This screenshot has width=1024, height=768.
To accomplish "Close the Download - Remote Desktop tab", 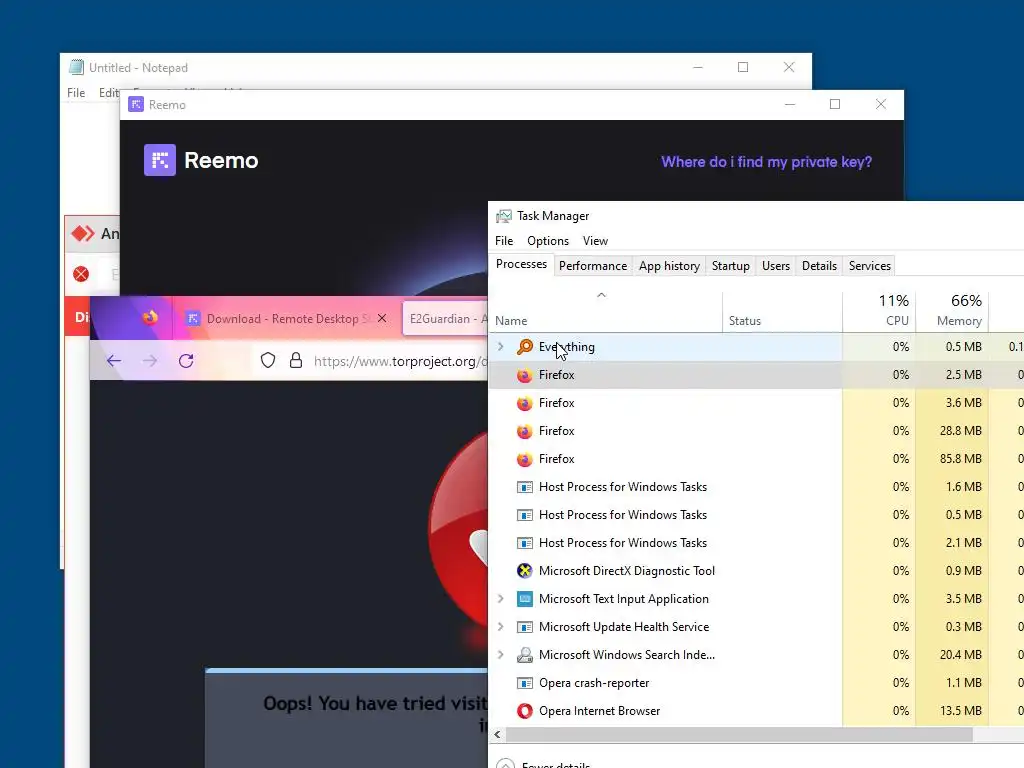I will point(382,318).
